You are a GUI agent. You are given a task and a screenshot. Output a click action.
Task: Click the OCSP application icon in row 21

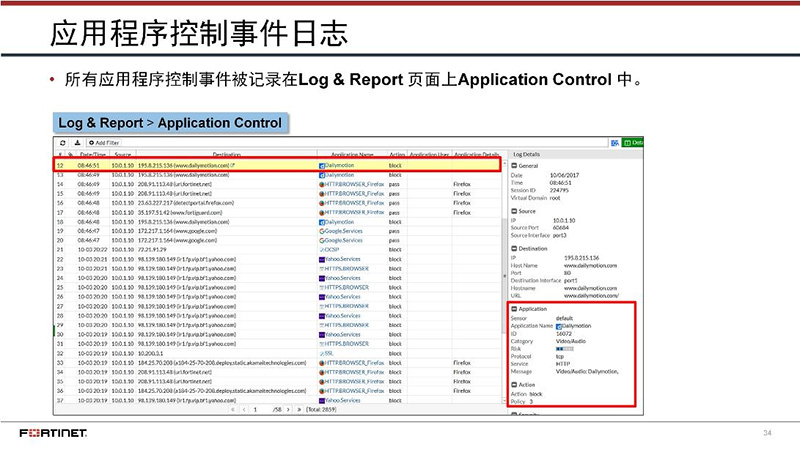pyautogui.click(x=322, y=250)
